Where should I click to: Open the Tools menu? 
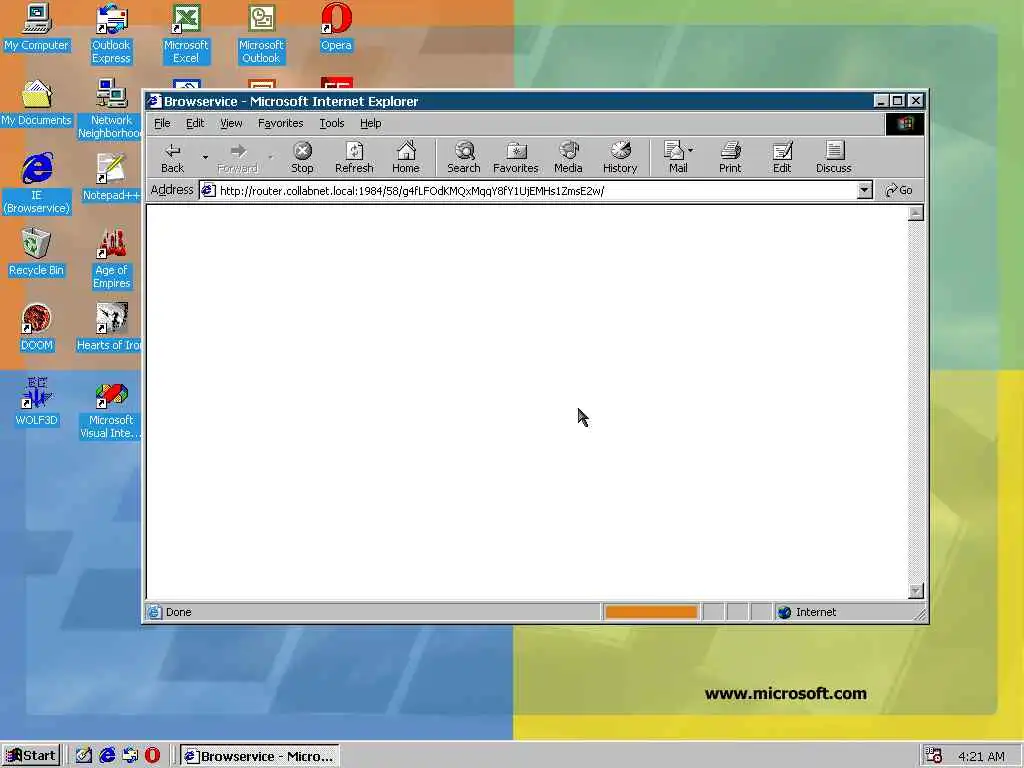332,123
